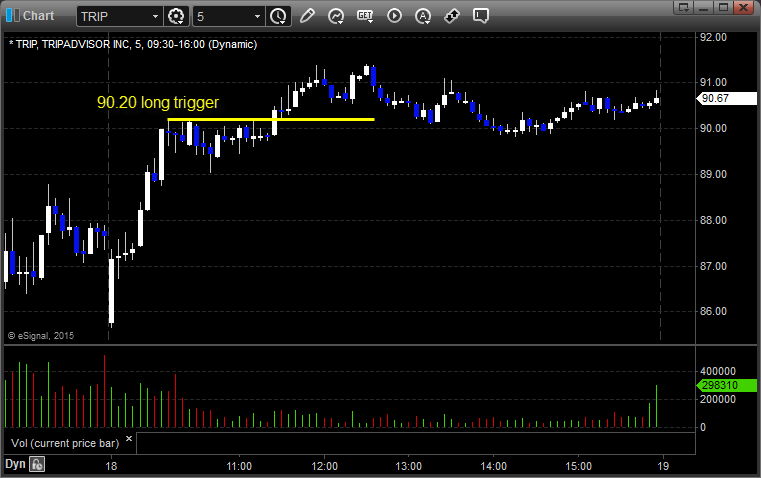Screen dimensions: 761x478
Task: Select the yellow horizontal trigger line
Action: click(x=271, y=119)
